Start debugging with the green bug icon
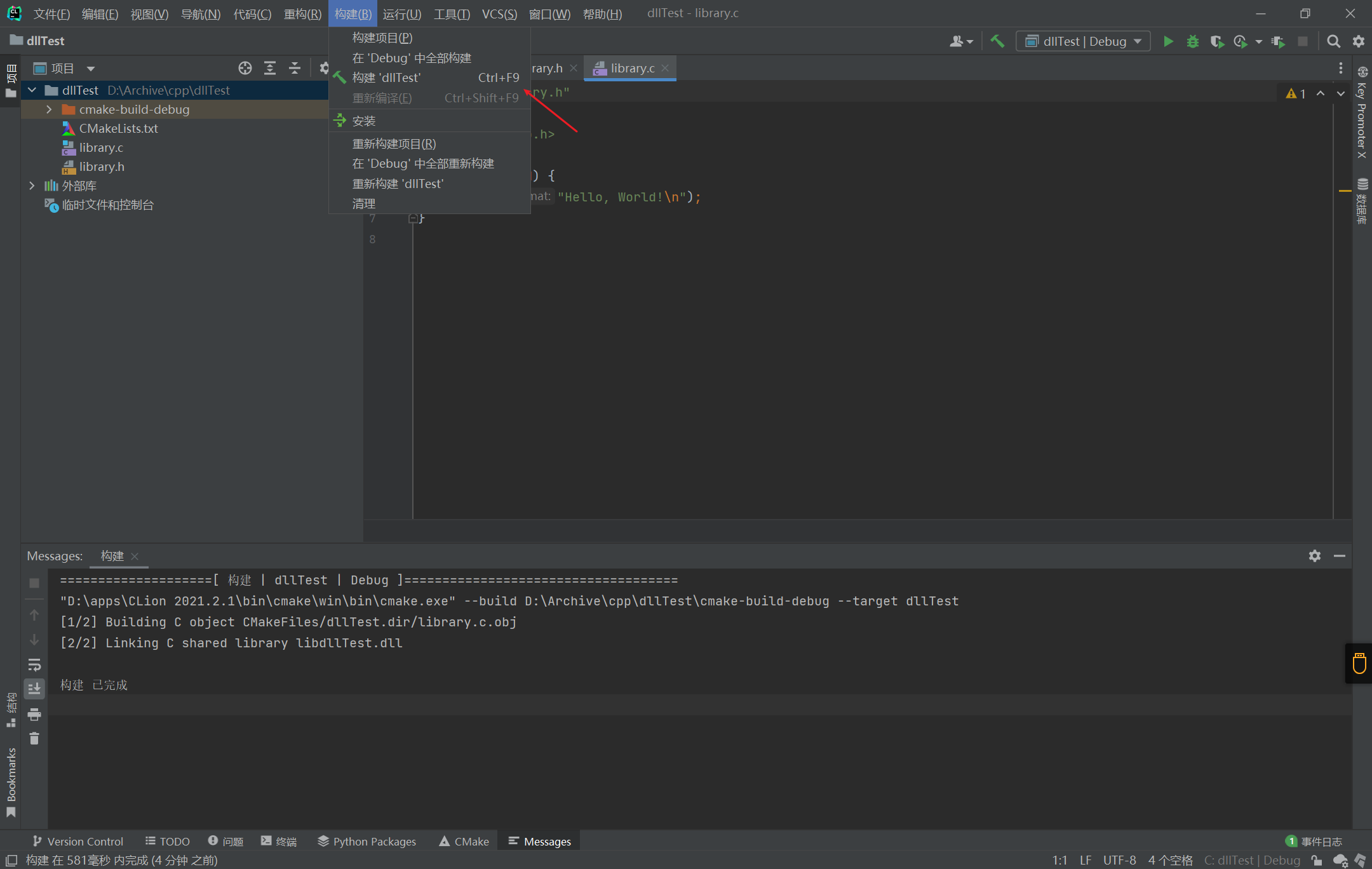 pos(1192,41)
